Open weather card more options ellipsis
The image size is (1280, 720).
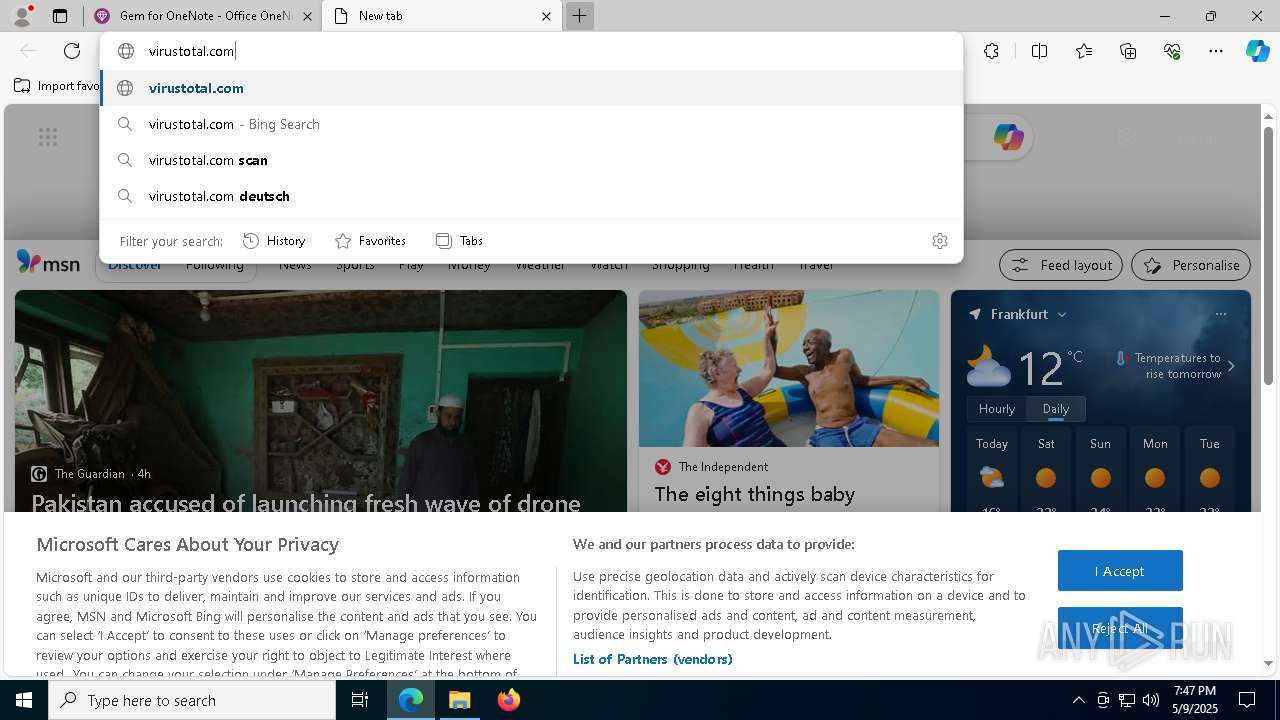click(1220, 314)
